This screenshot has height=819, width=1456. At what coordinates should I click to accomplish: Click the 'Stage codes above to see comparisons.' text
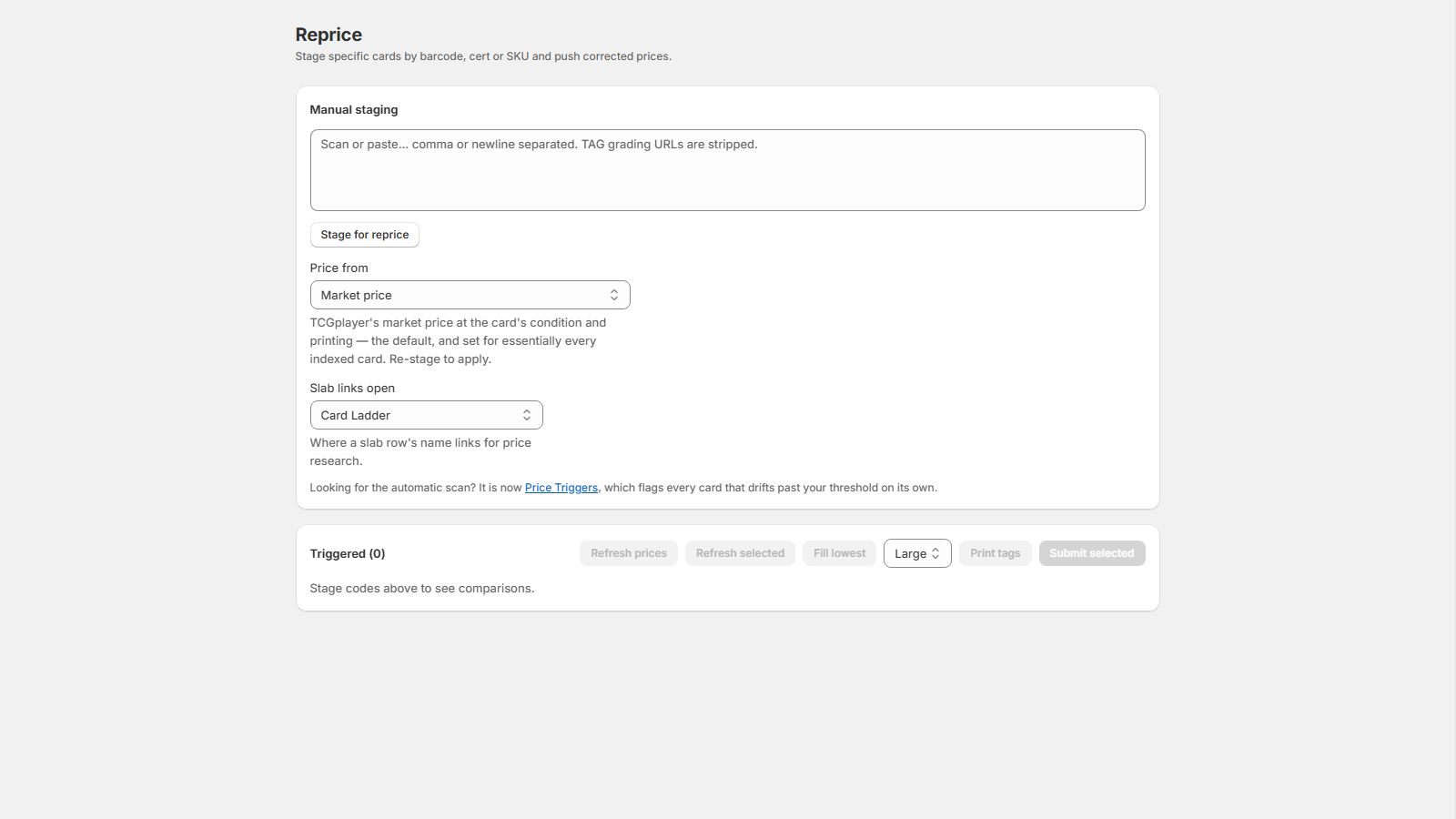422,589
